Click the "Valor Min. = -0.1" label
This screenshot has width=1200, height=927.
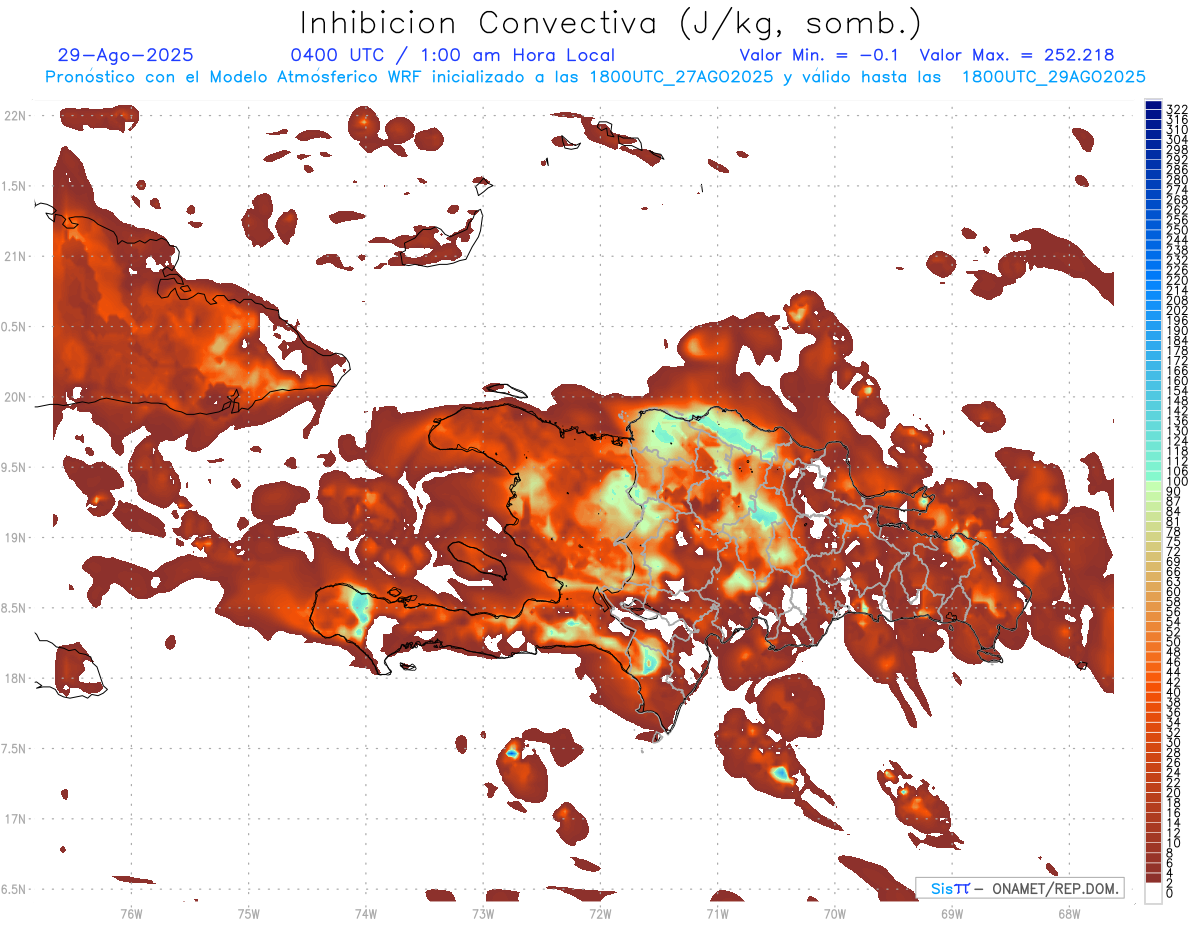pyautogui.click(x=819, y=55)
